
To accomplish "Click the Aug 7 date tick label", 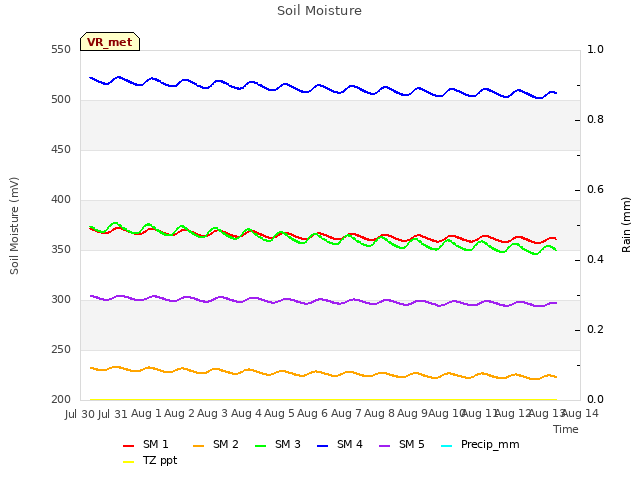I will click(346, 413).
